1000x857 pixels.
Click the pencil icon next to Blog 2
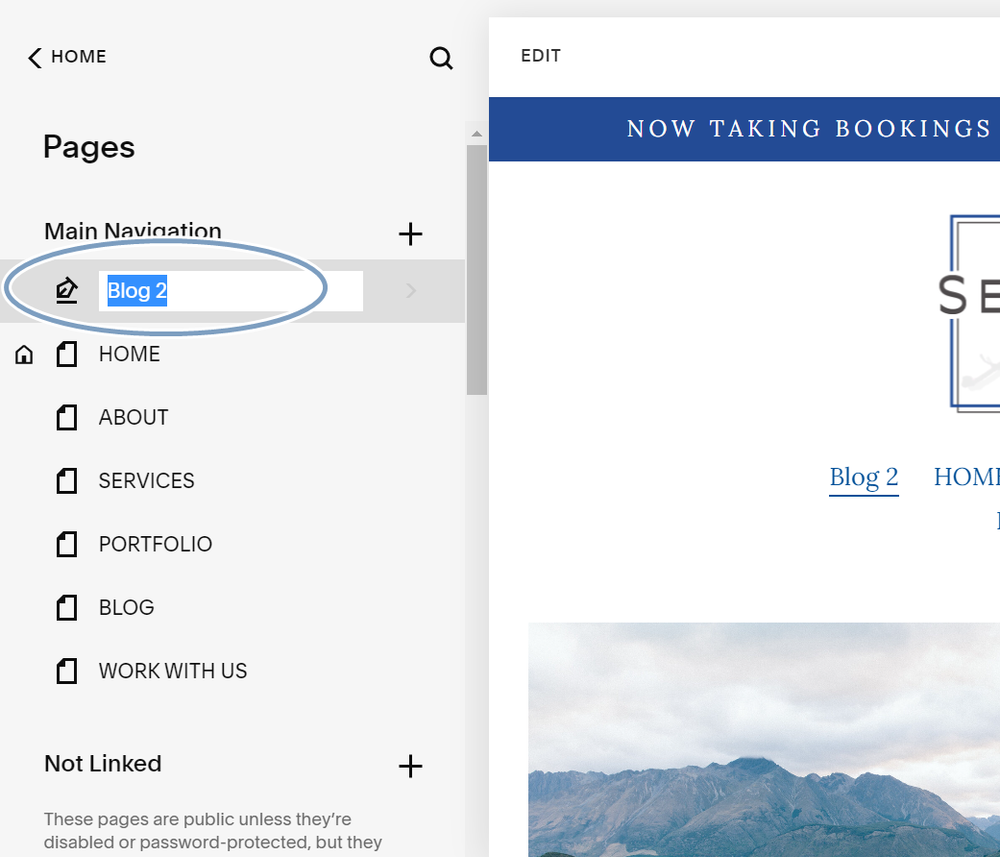[x=66, y=290]
